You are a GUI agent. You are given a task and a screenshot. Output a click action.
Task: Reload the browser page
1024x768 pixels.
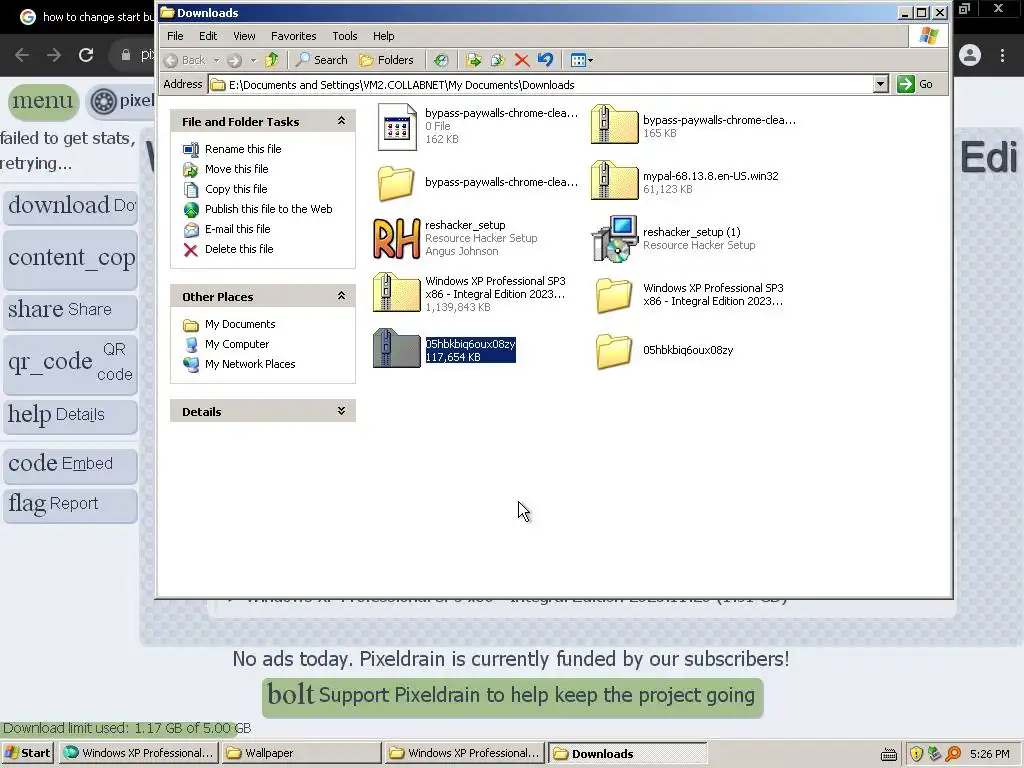click(x=86, y=55)
